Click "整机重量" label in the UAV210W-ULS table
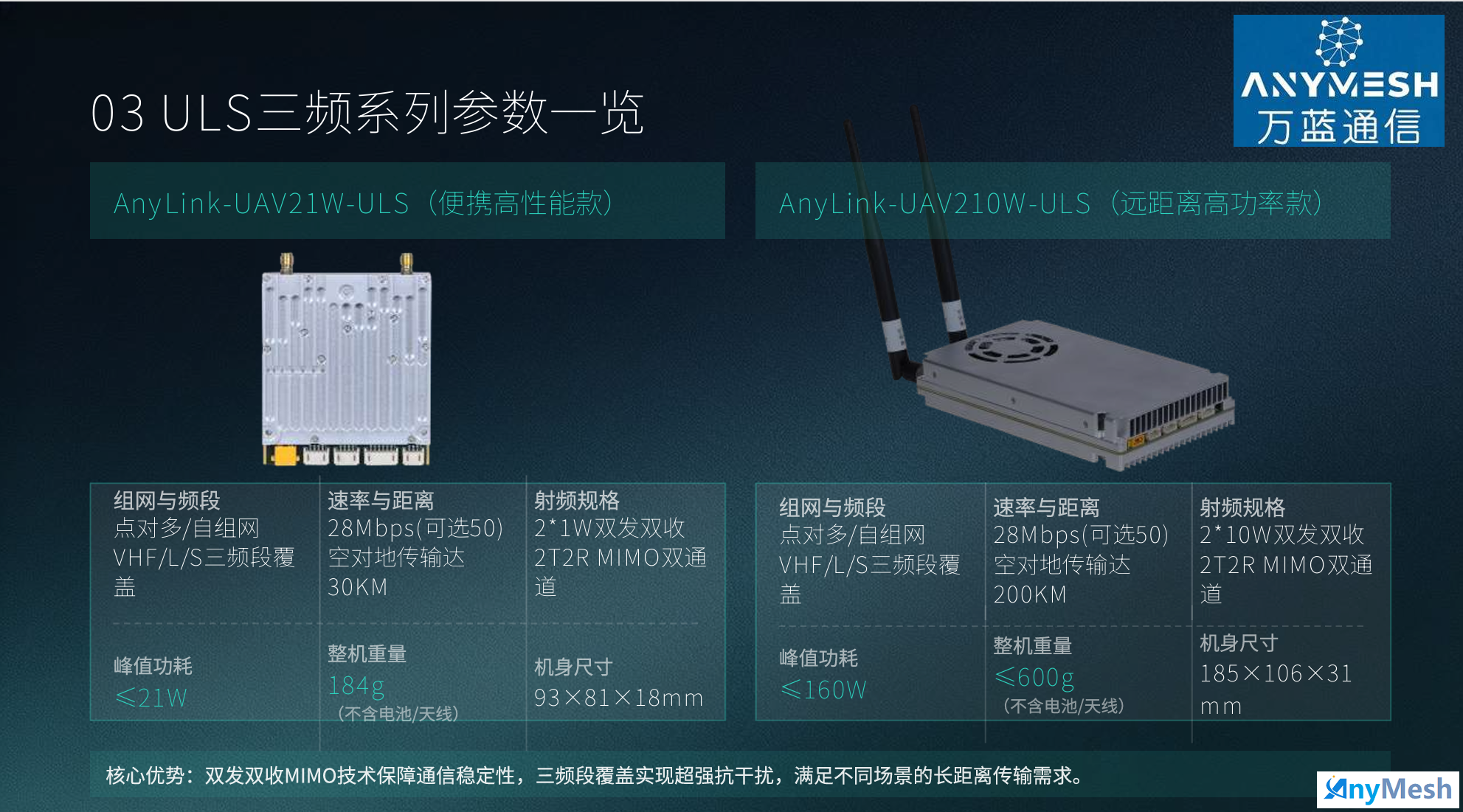 [x=1032, y=645]
